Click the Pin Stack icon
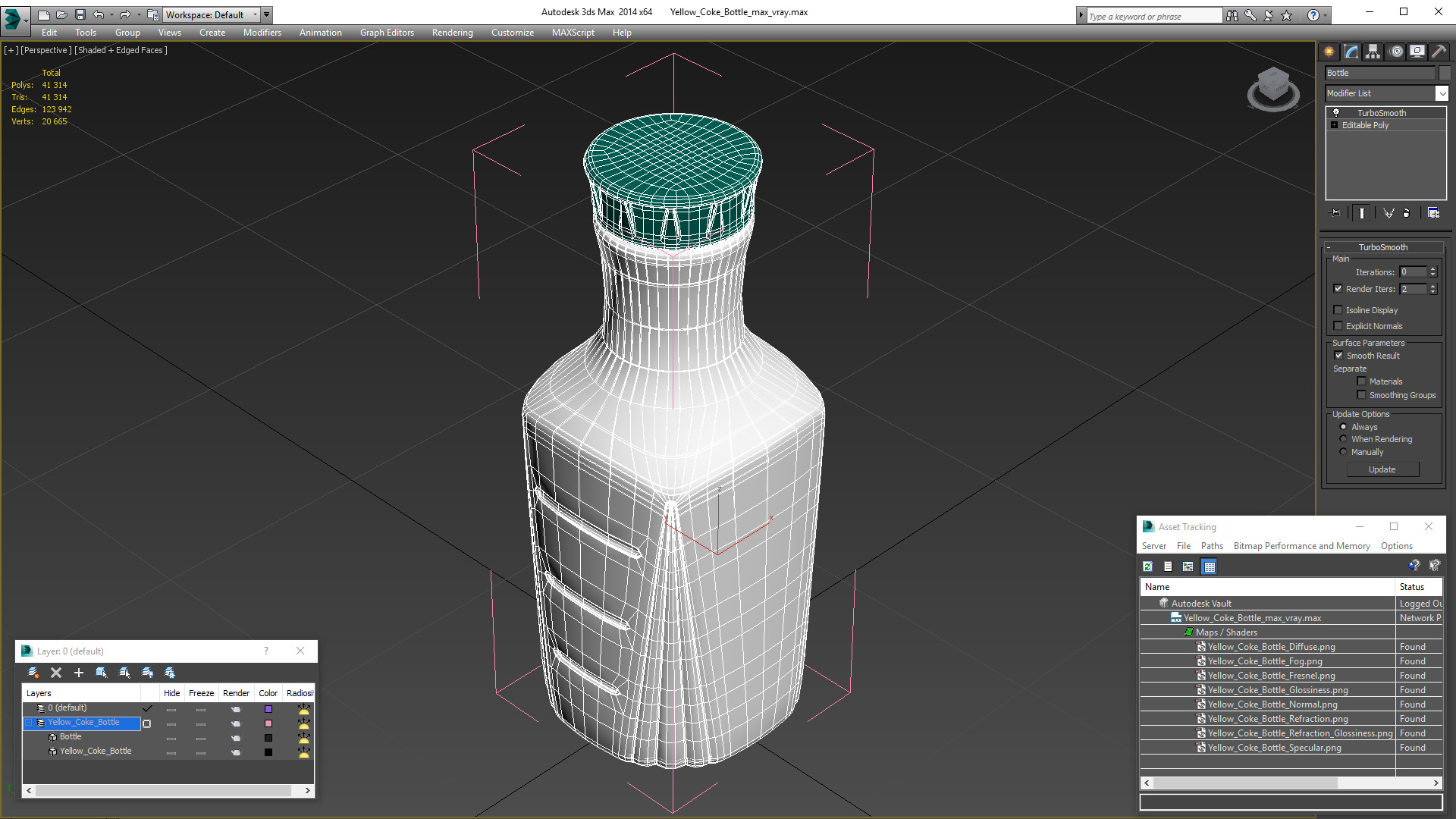This screenshot has width=1456, height=819. tap(1335, 213)
